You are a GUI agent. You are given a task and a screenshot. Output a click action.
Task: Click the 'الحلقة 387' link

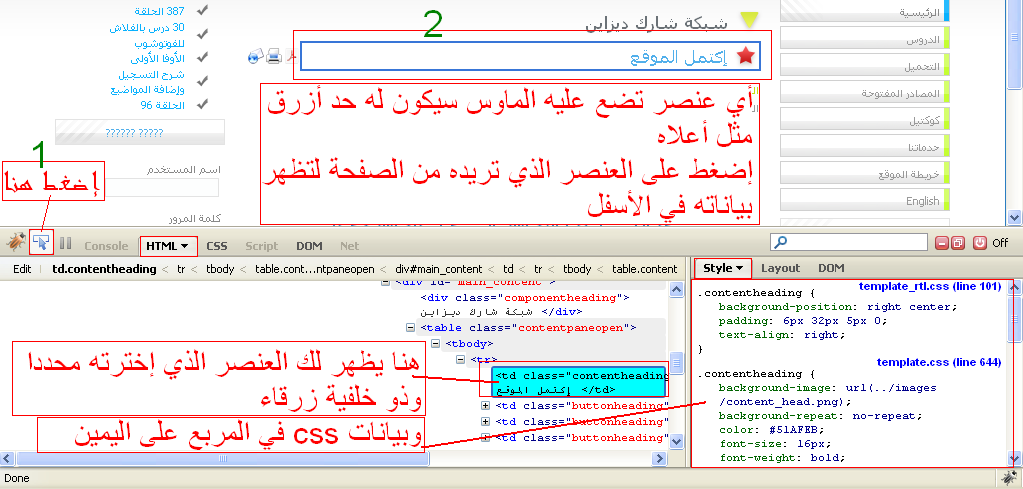click(159, 11)
